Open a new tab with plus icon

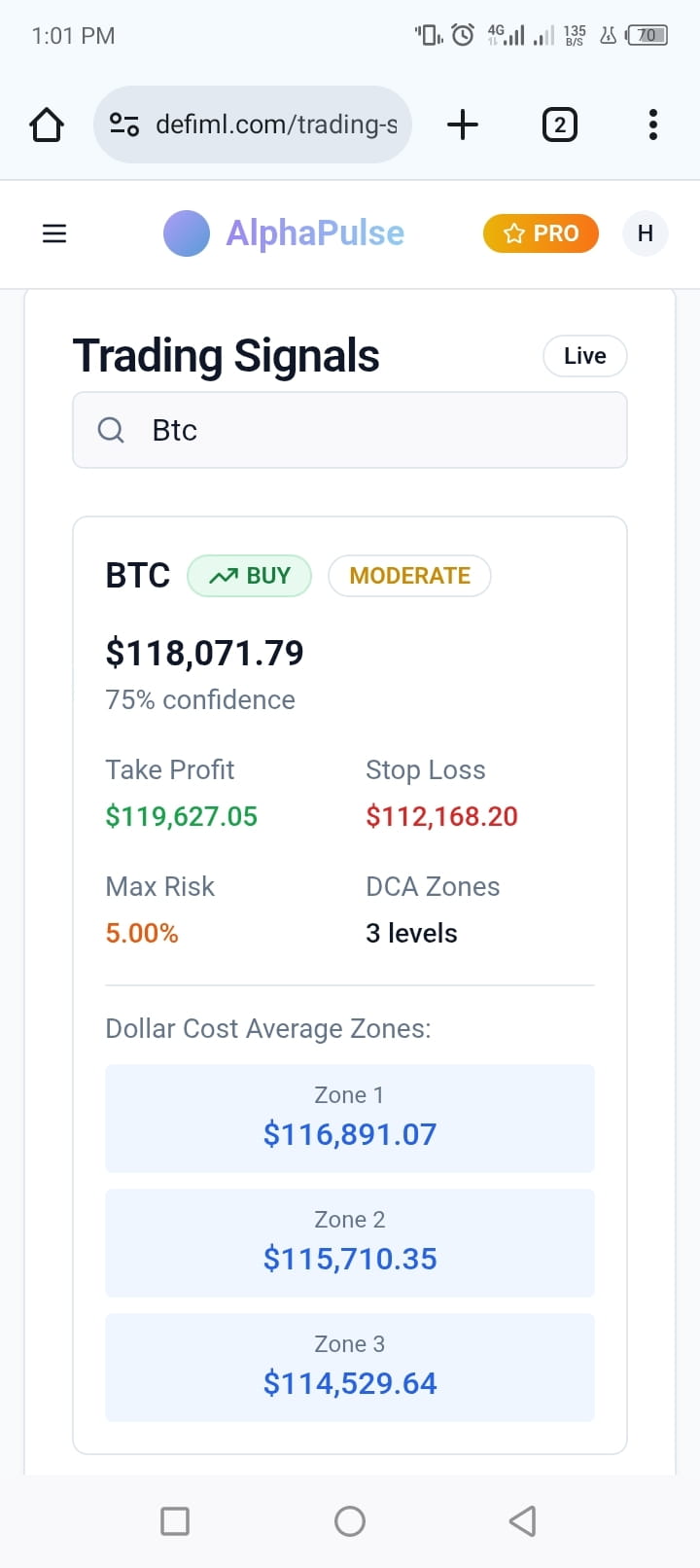click(463, 125)
